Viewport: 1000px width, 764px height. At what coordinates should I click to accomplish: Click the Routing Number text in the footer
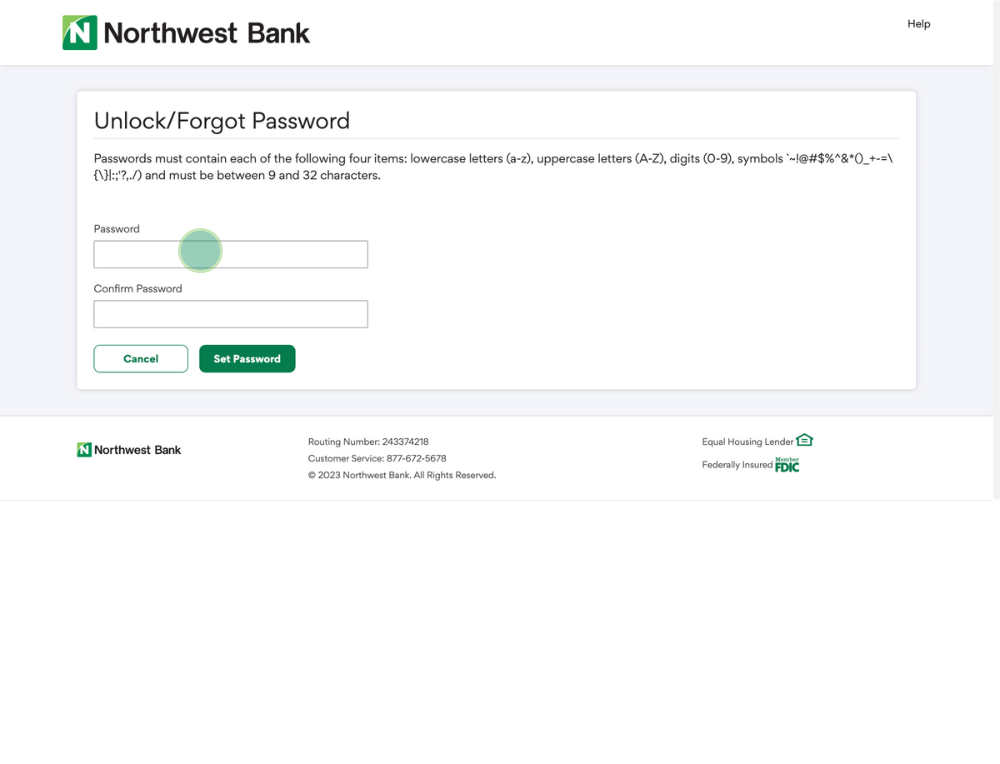[368, 442]
